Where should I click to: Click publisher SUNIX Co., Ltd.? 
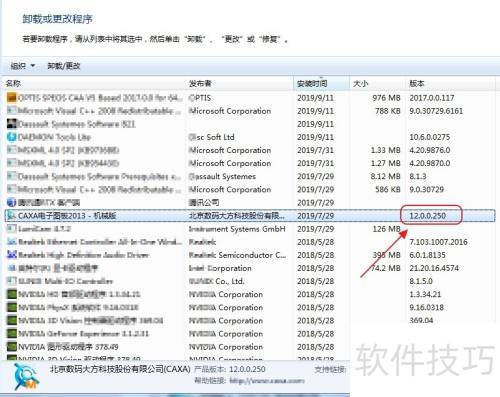[217, 281]
